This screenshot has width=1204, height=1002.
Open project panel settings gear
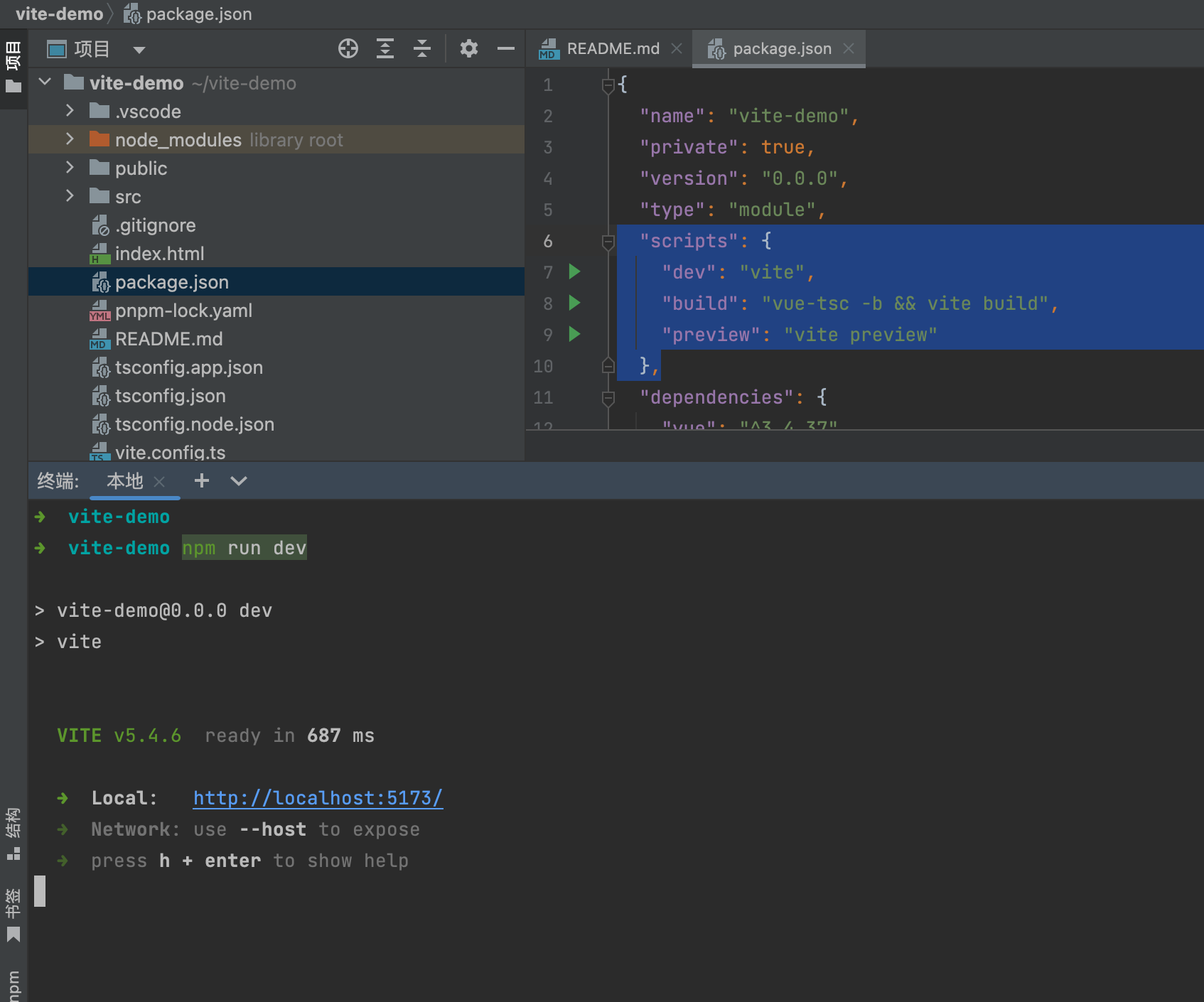[x=468, y=48]
